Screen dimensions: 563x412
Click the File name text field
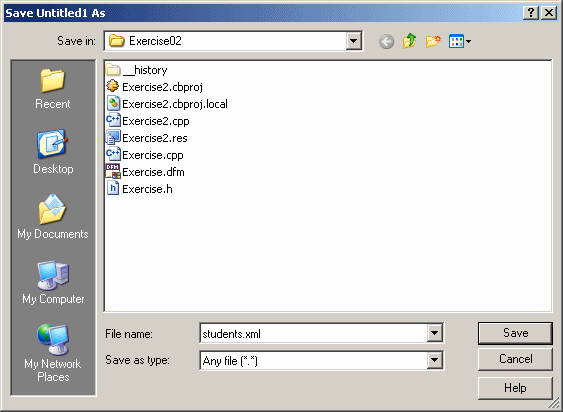313,334
